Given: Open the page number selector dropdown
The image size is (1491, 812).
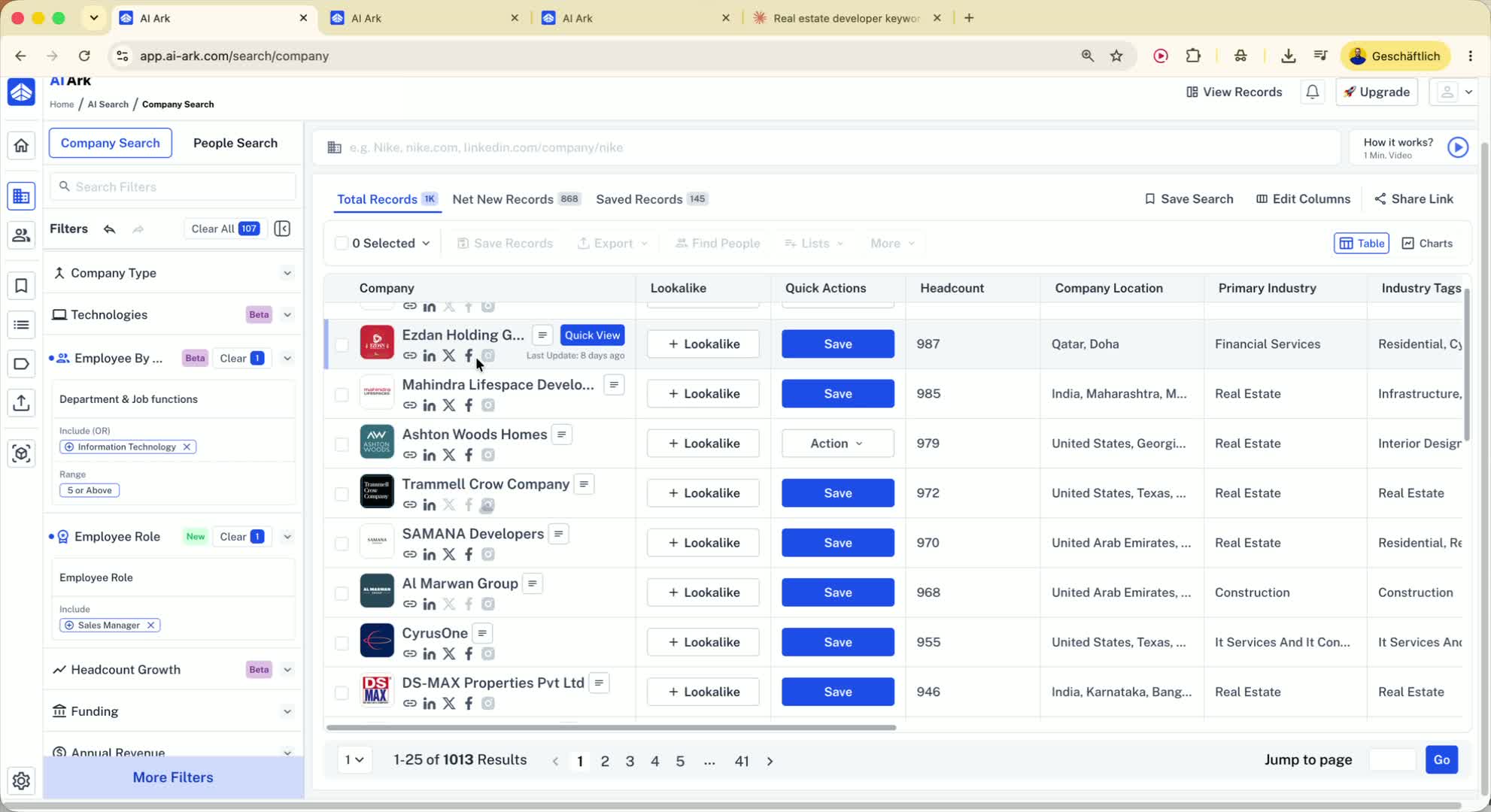Looking at the screenshot, I should click(354, 760).
